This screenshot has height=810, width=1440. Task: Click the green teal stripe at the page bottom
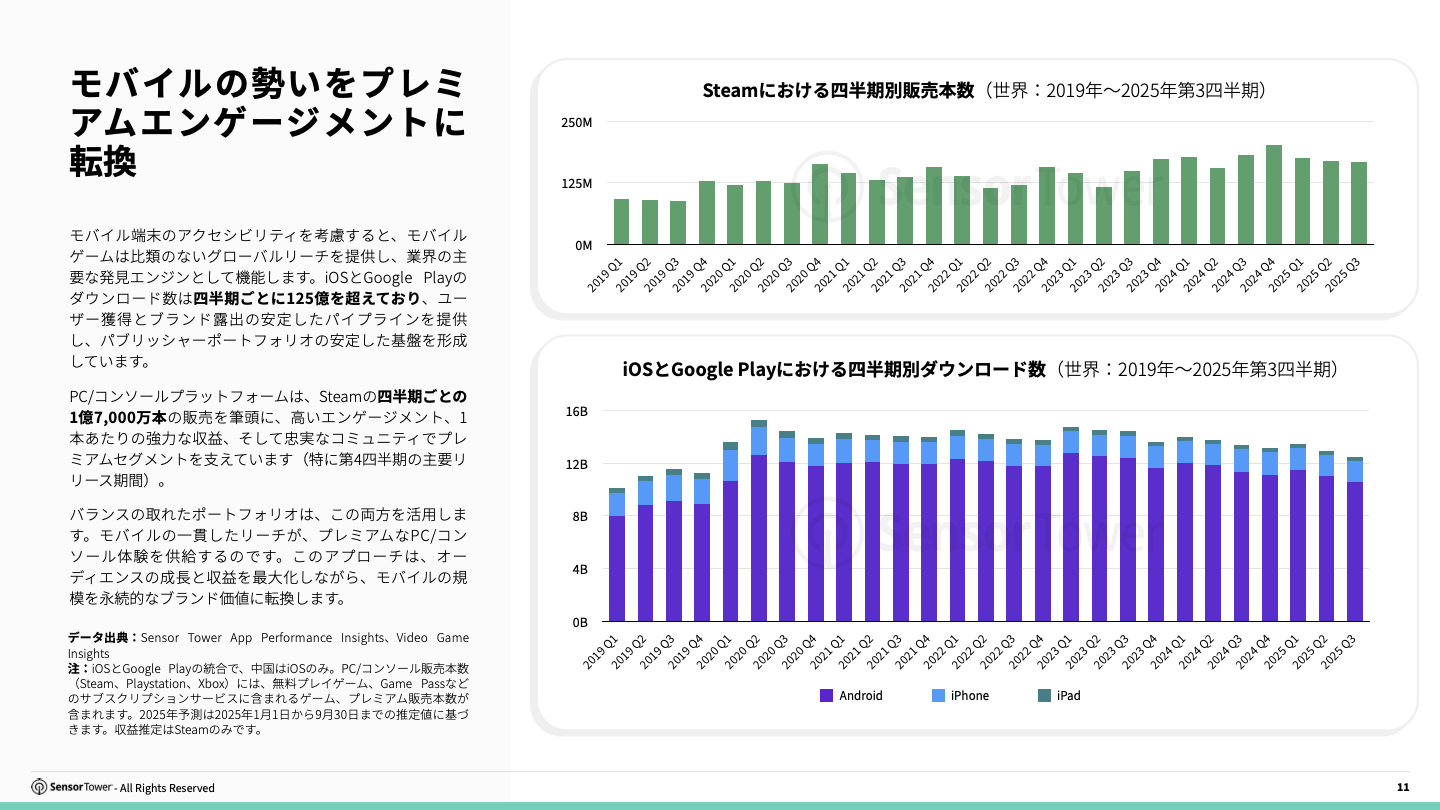pos(720,806)
